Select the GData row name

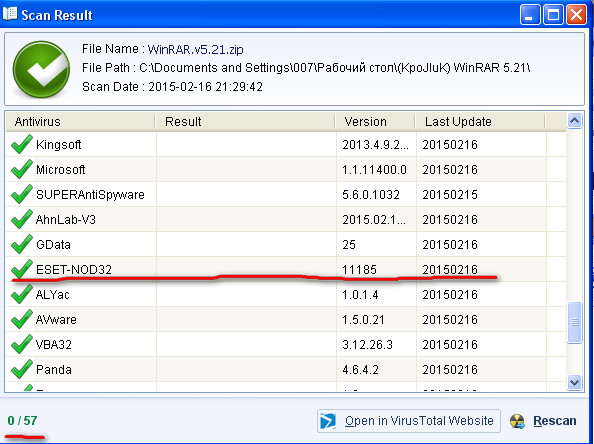click(53, 244)
